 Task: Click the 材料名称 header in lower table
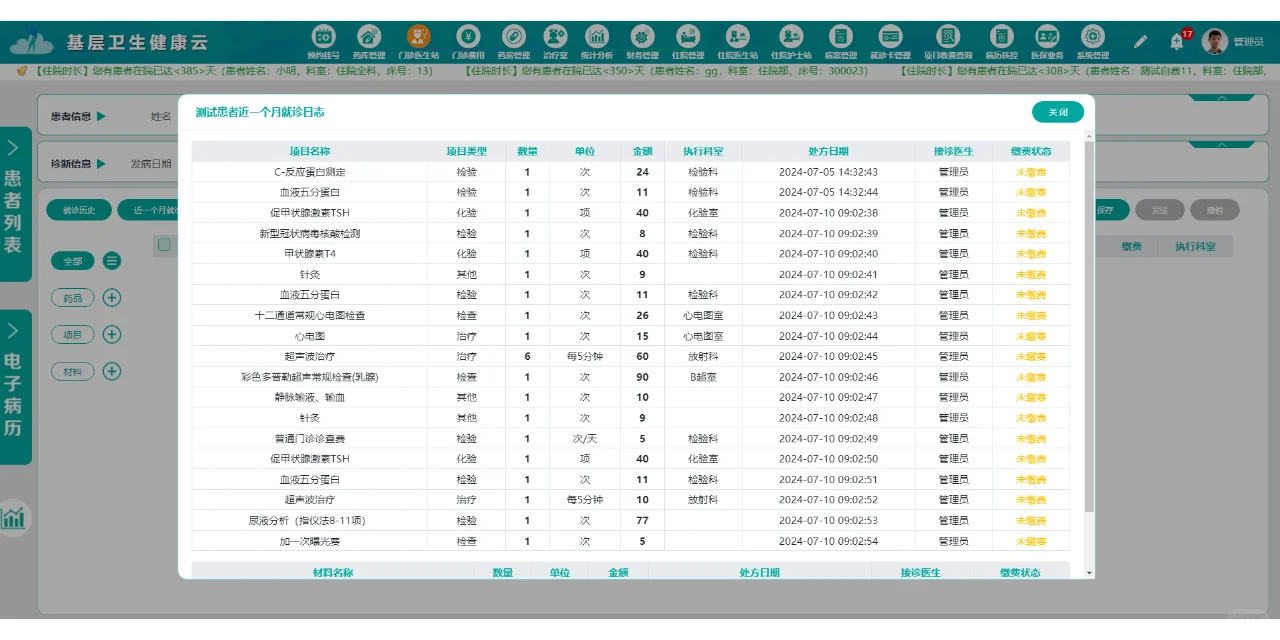click(332, 572)
